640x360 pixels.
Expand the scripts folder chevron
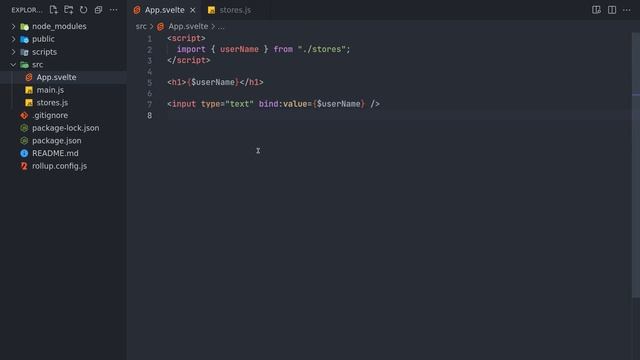[x=13, y=52]
